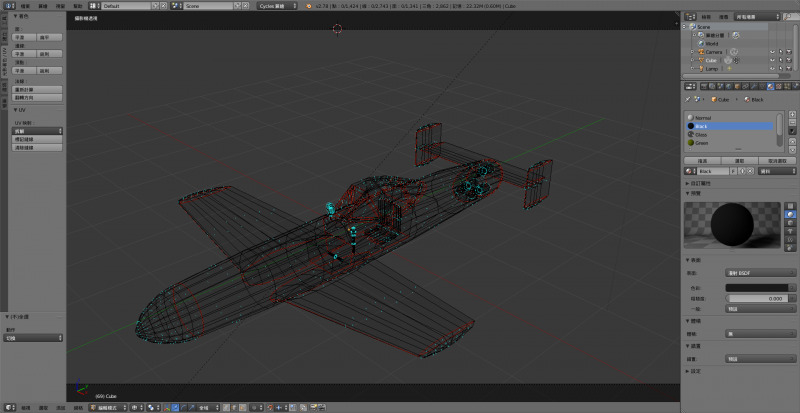
Task: Open the Texture properties tab
Action: tap(779, 87)
